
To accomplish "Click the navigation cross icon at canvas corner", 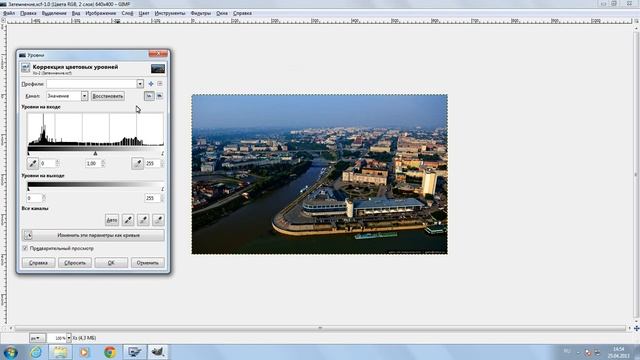I will pos(636,328).
